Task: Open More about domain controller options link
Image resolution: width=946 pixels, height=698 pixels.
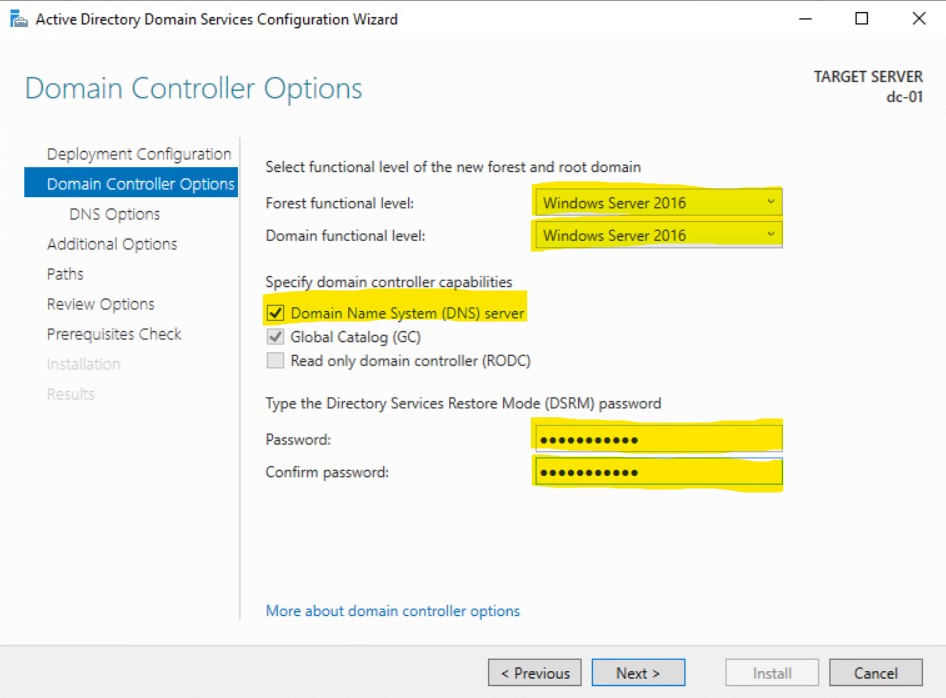Action: [393, 611]
